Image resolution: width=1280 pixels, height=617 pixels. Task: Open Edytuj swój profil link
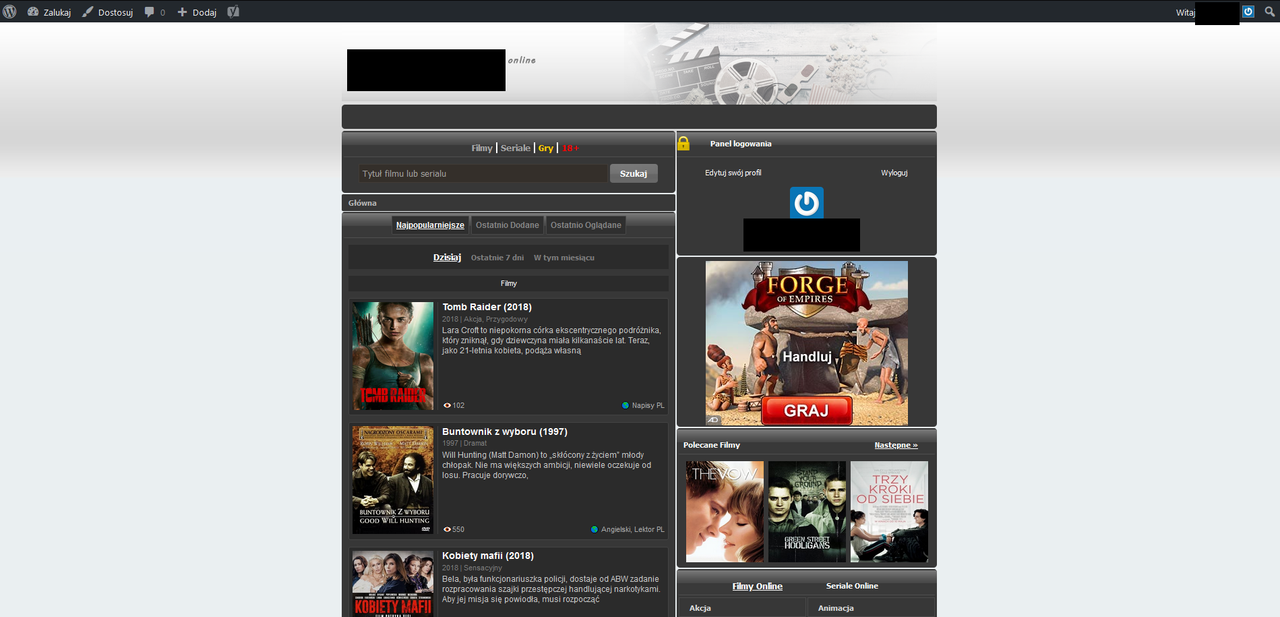point(733,173)
